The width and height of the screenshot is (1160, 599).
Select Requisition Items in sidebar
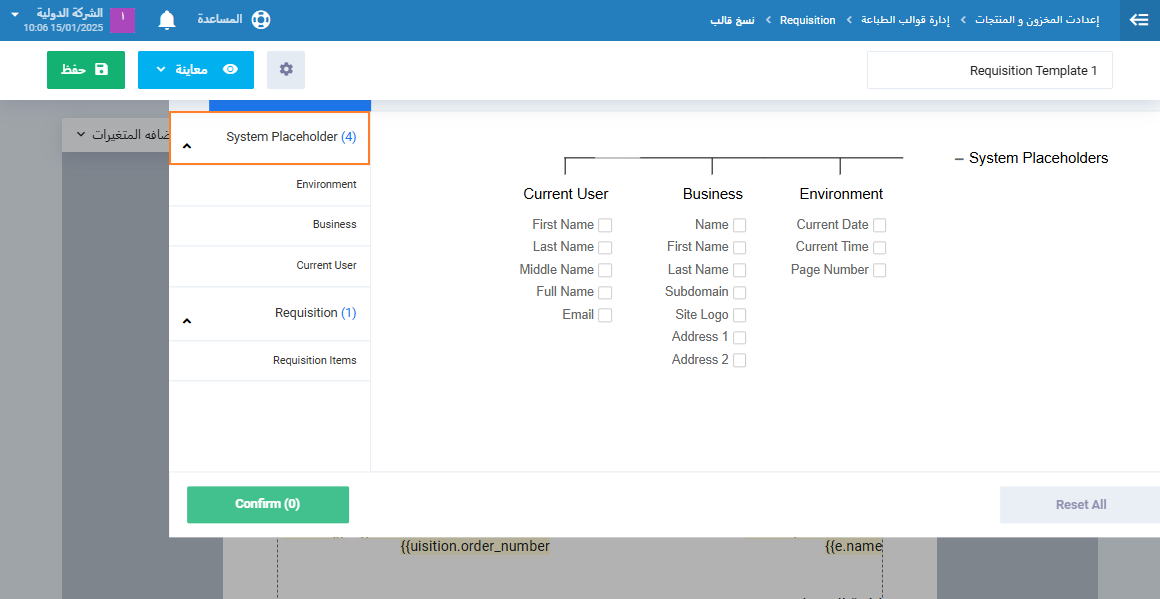click(314, 361)
